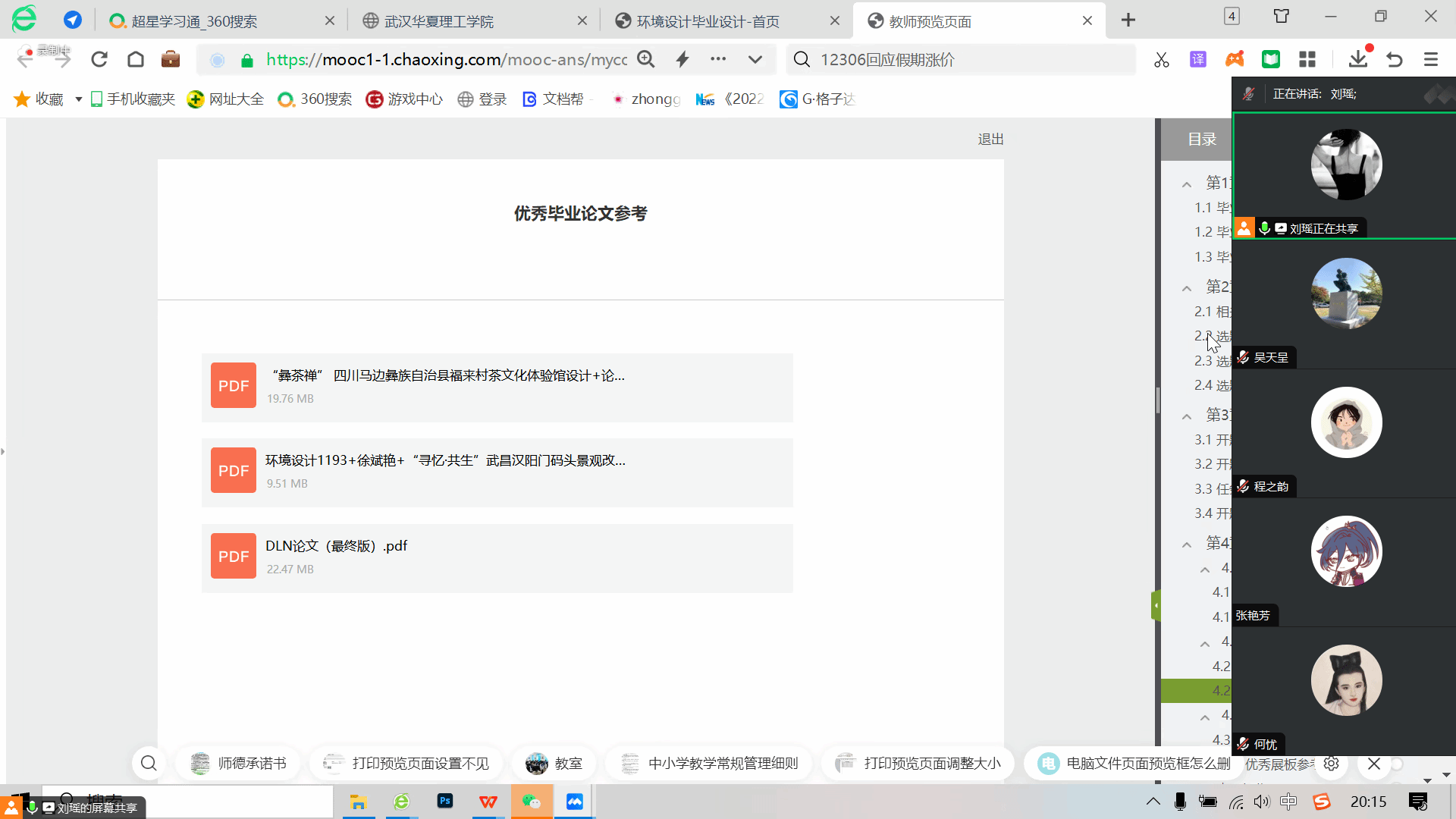Screen dimensions: 1456x819
Task: Toggle the taskbar microphone icon
Action: click(x=1180, y=802)
